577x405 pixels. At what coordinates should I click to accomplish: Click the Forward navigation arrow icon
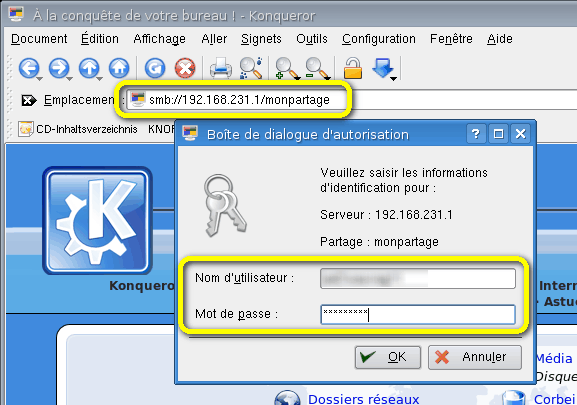tap(59, 68)
